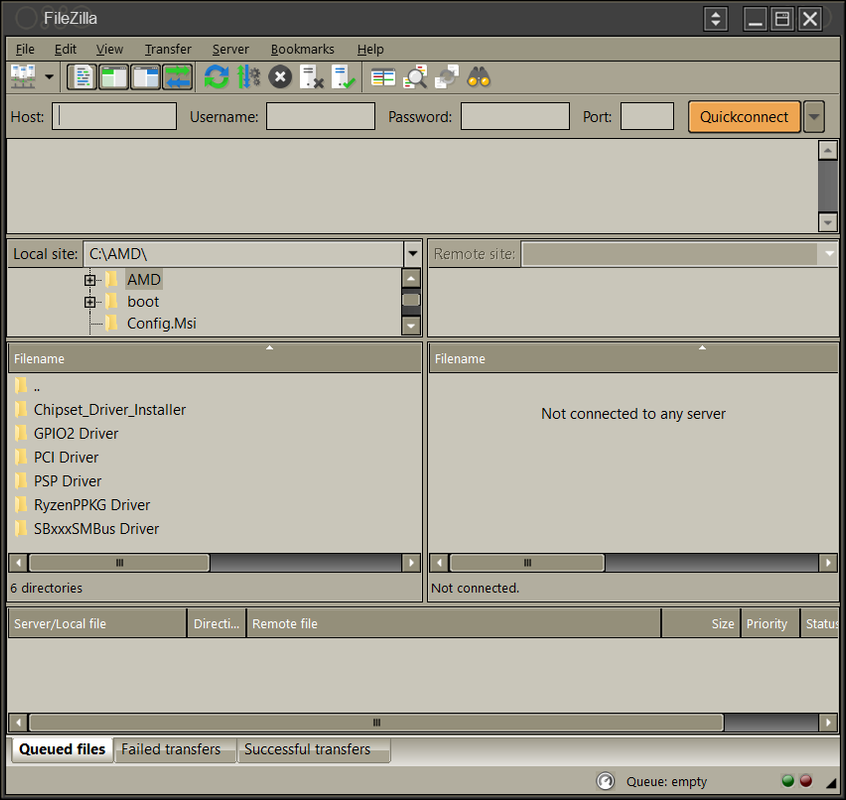
Task: Click the transfer queue horizontal scrollbar thumb
Action: coord(377,722)
